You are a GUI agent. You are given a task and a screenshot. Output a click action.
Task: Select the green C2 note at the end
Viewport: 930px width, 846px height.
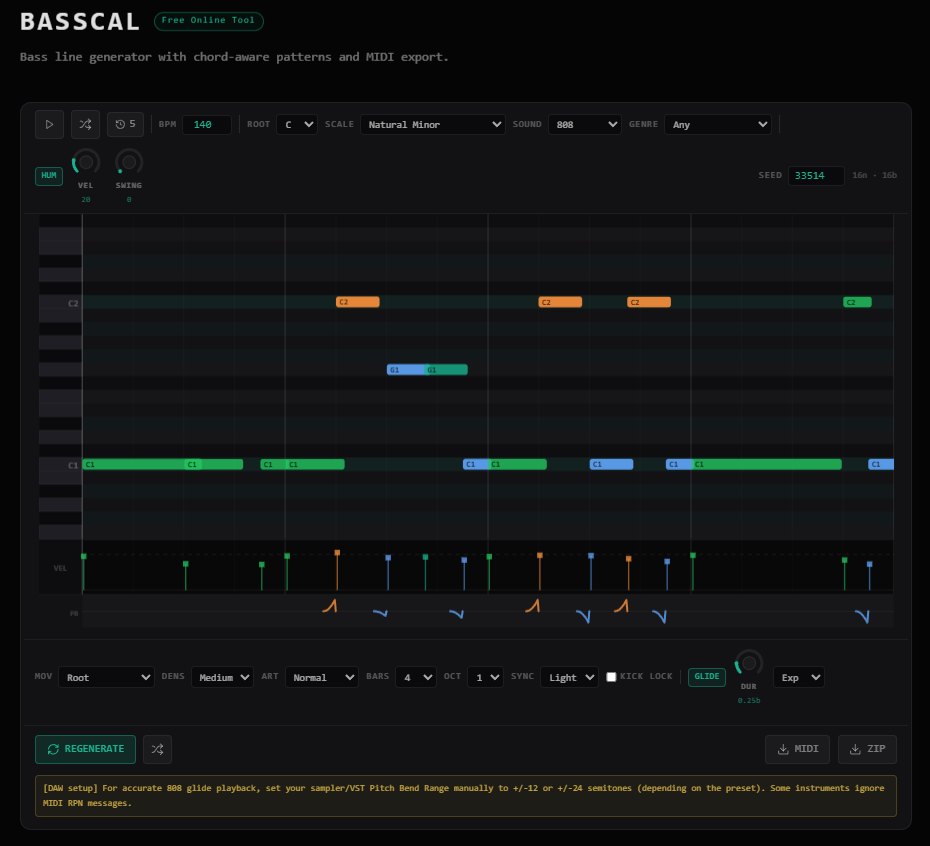pos(857,302)
